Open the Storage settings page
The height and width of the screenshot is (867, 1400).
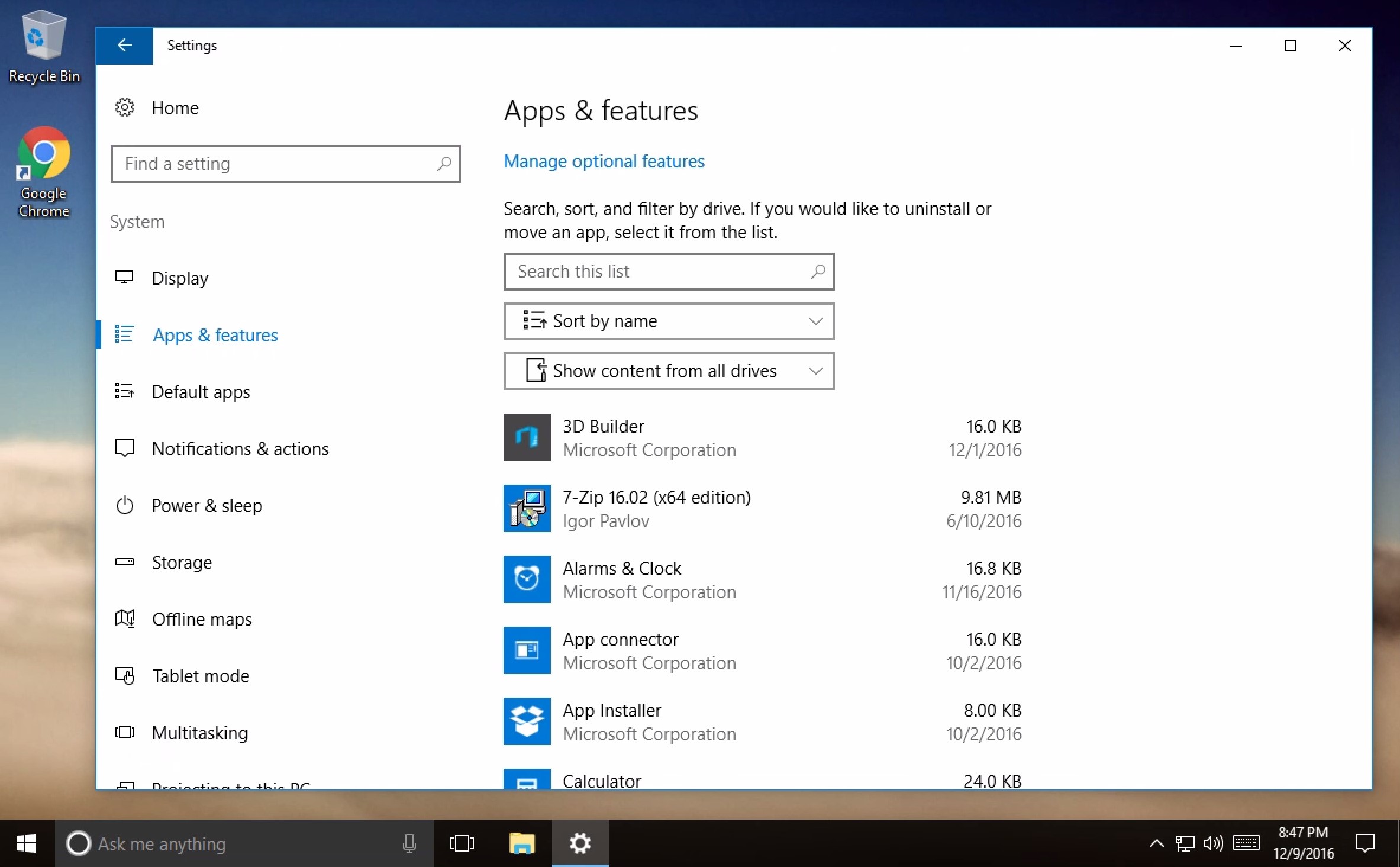pyautogui.click(x=182, y=562)
